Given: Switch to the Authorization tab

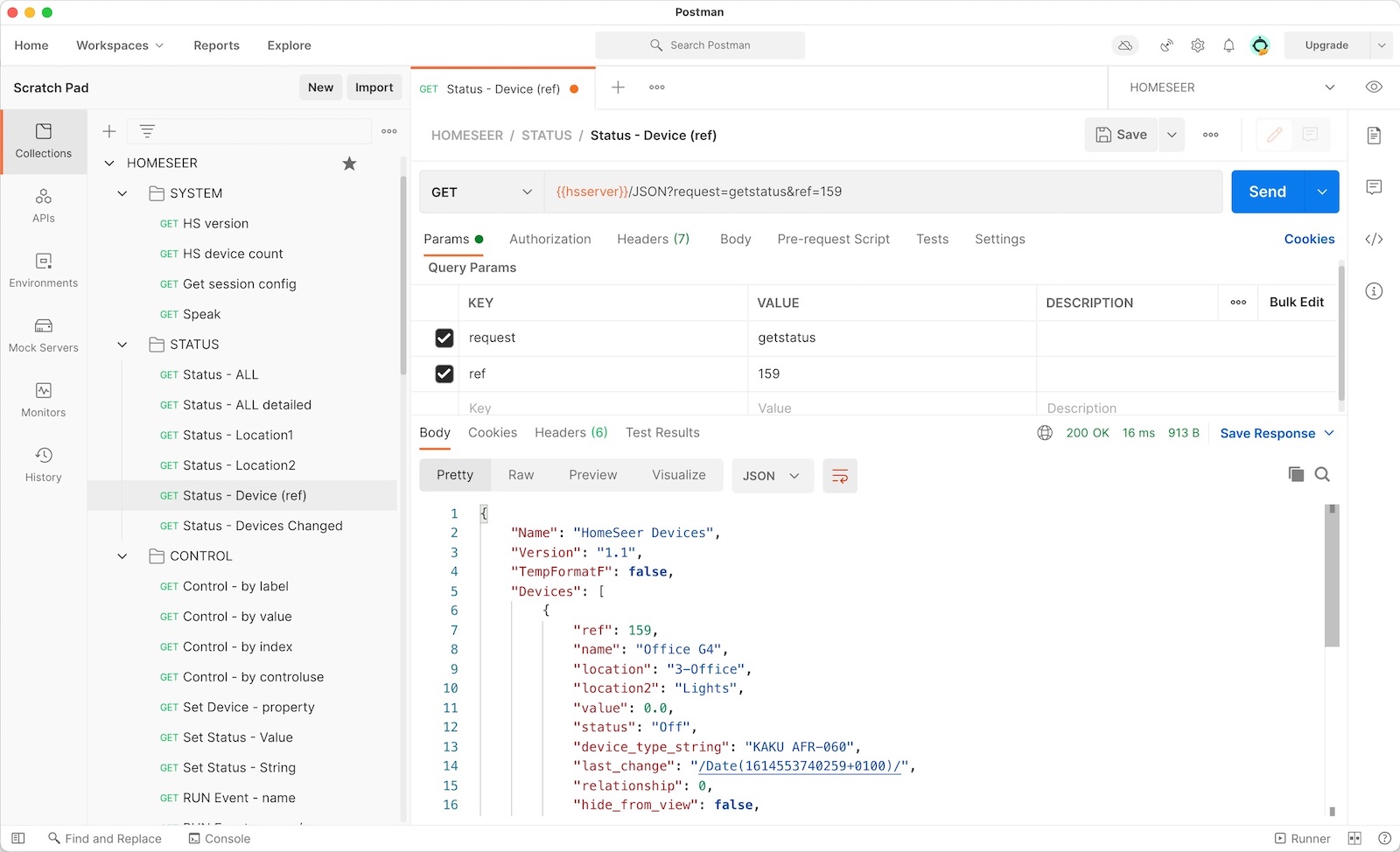Looking at the screenshot, I should (550, 239).
